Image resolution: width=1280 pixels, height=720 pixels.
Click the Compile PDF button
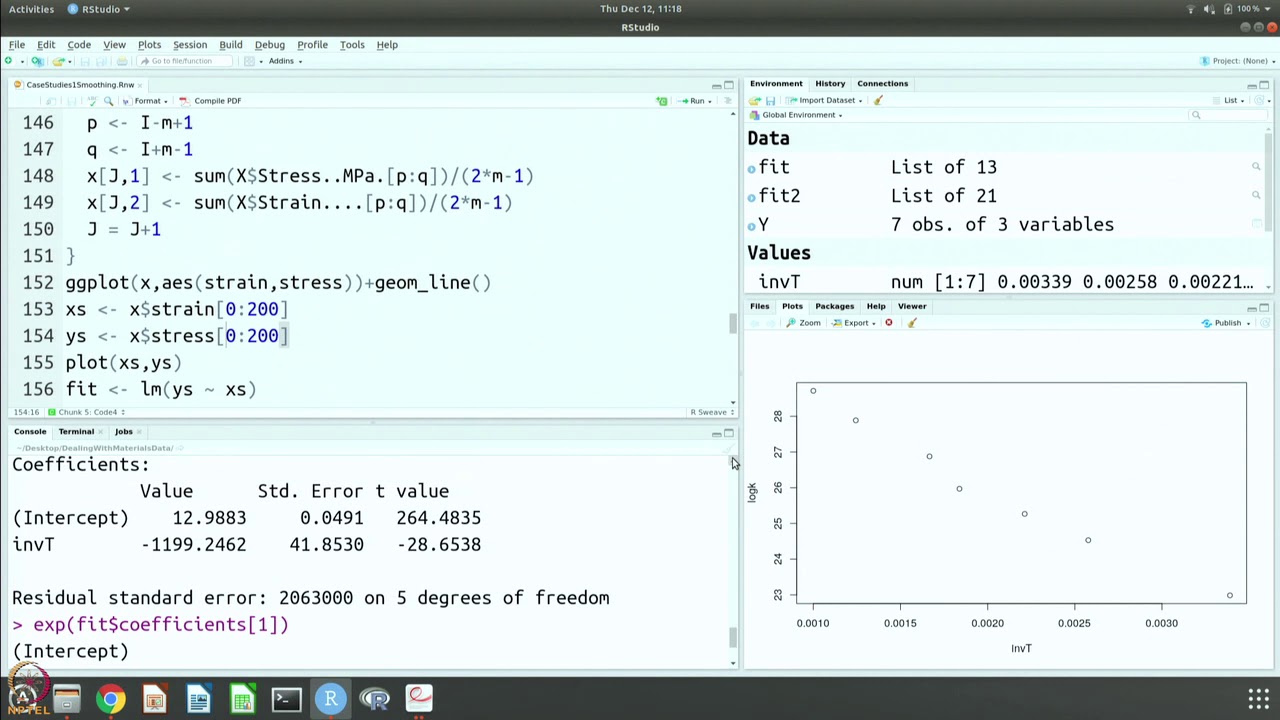[x=211, y=101]
